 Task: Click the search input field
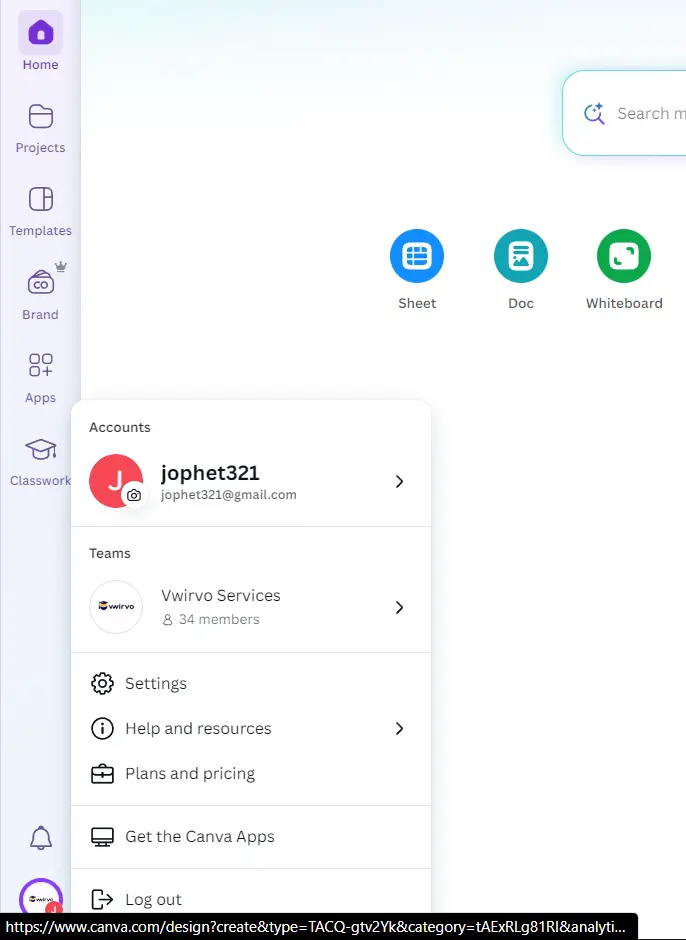(624, 113)
